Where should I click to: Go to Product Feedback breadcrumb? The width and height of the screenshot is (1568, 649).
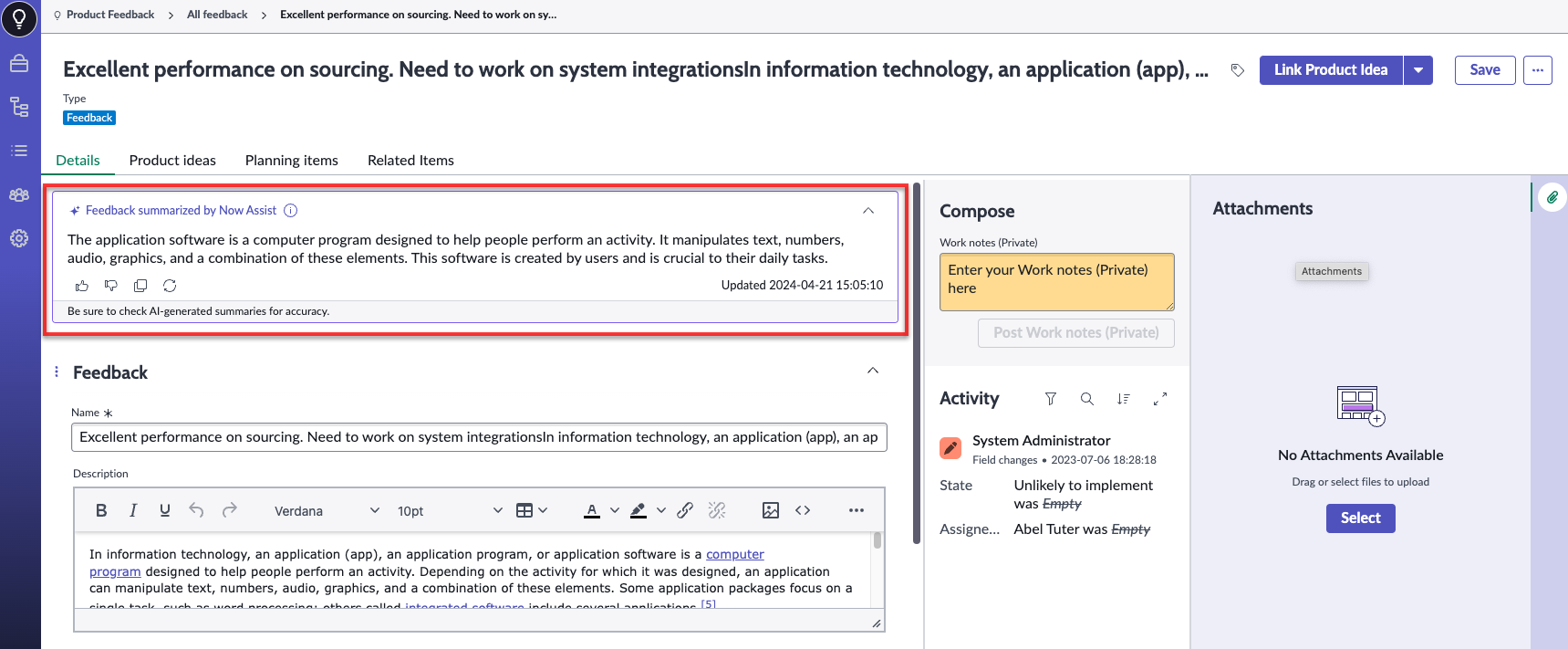tap(110, 15)
